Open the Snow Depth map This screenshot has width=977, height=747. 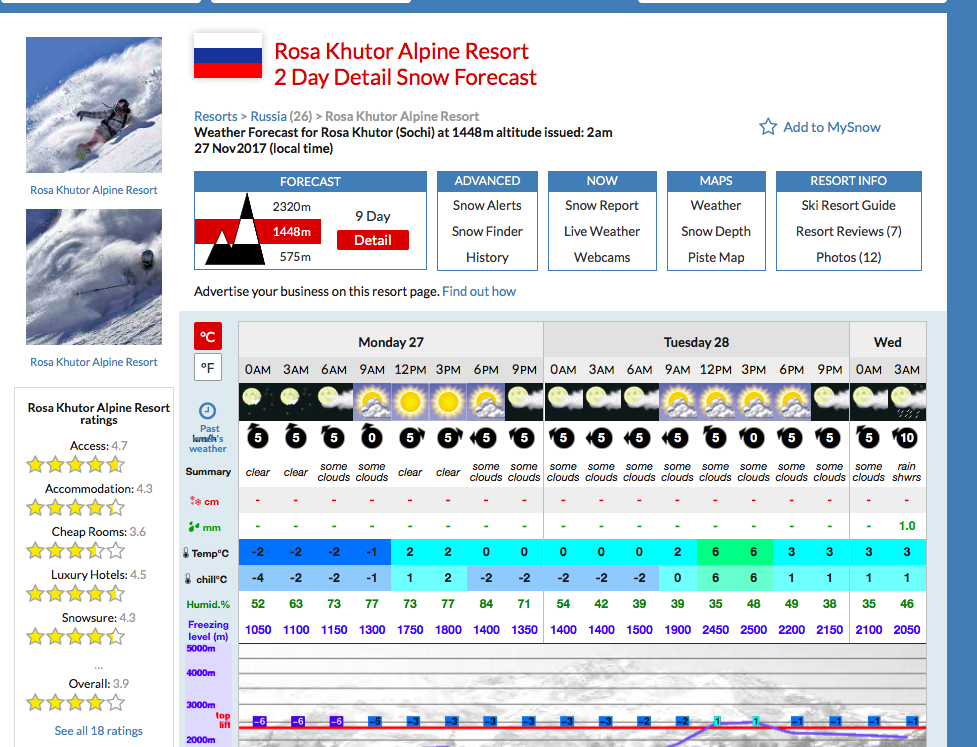coord(716,231)
